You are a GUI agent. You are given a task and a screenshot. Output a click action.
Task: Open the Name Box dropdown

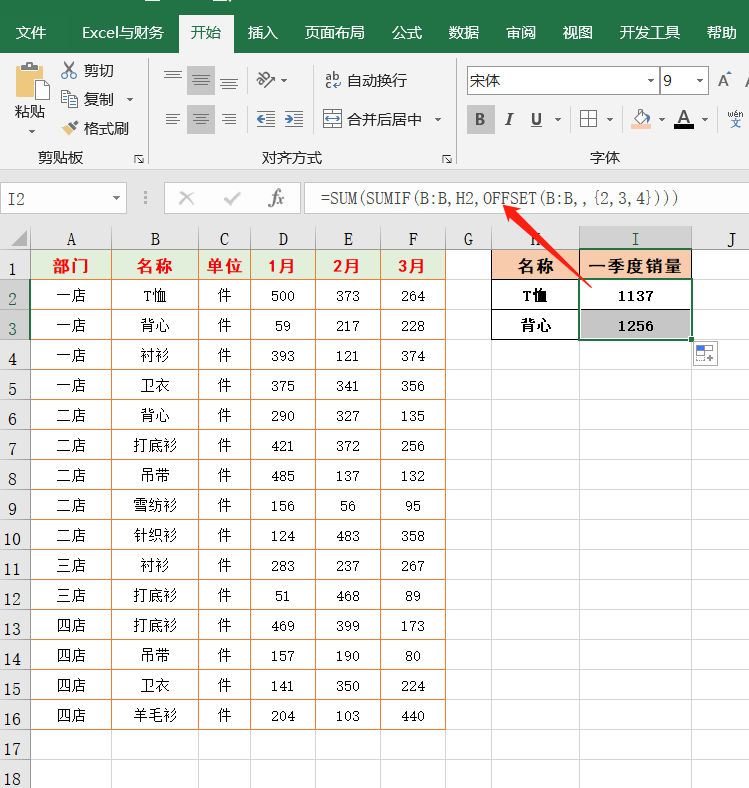(x=116, y=198)
